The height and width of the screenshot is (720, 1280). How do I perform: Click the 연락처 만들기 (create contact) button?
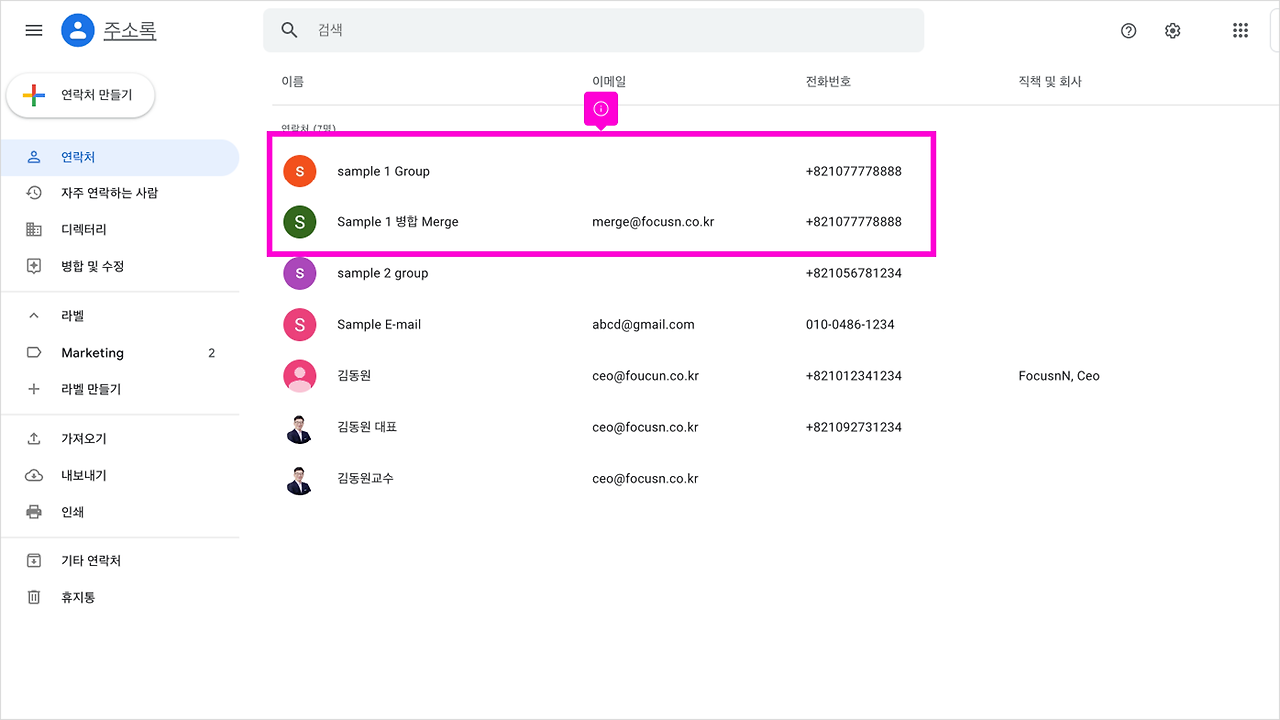pos(80,95)
